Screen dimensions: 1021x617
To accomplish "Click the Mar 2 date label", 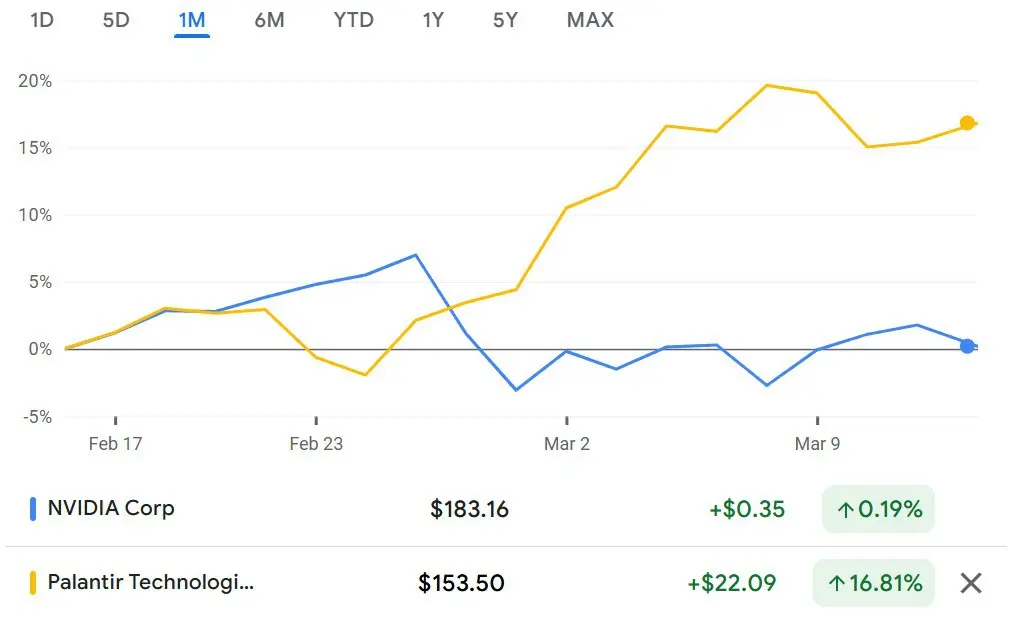I will coord(567,444).
